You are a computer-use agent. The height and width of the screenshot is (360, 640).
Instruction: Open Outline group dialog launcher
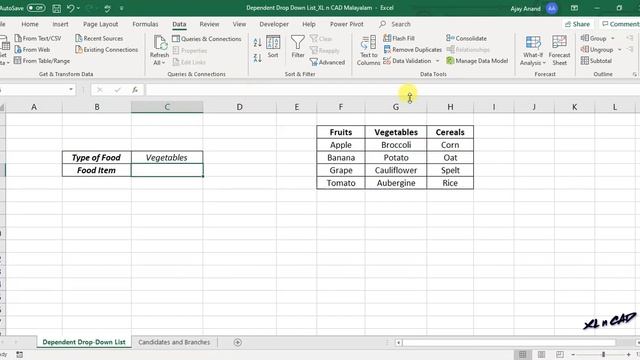click(x=635, y=74)
